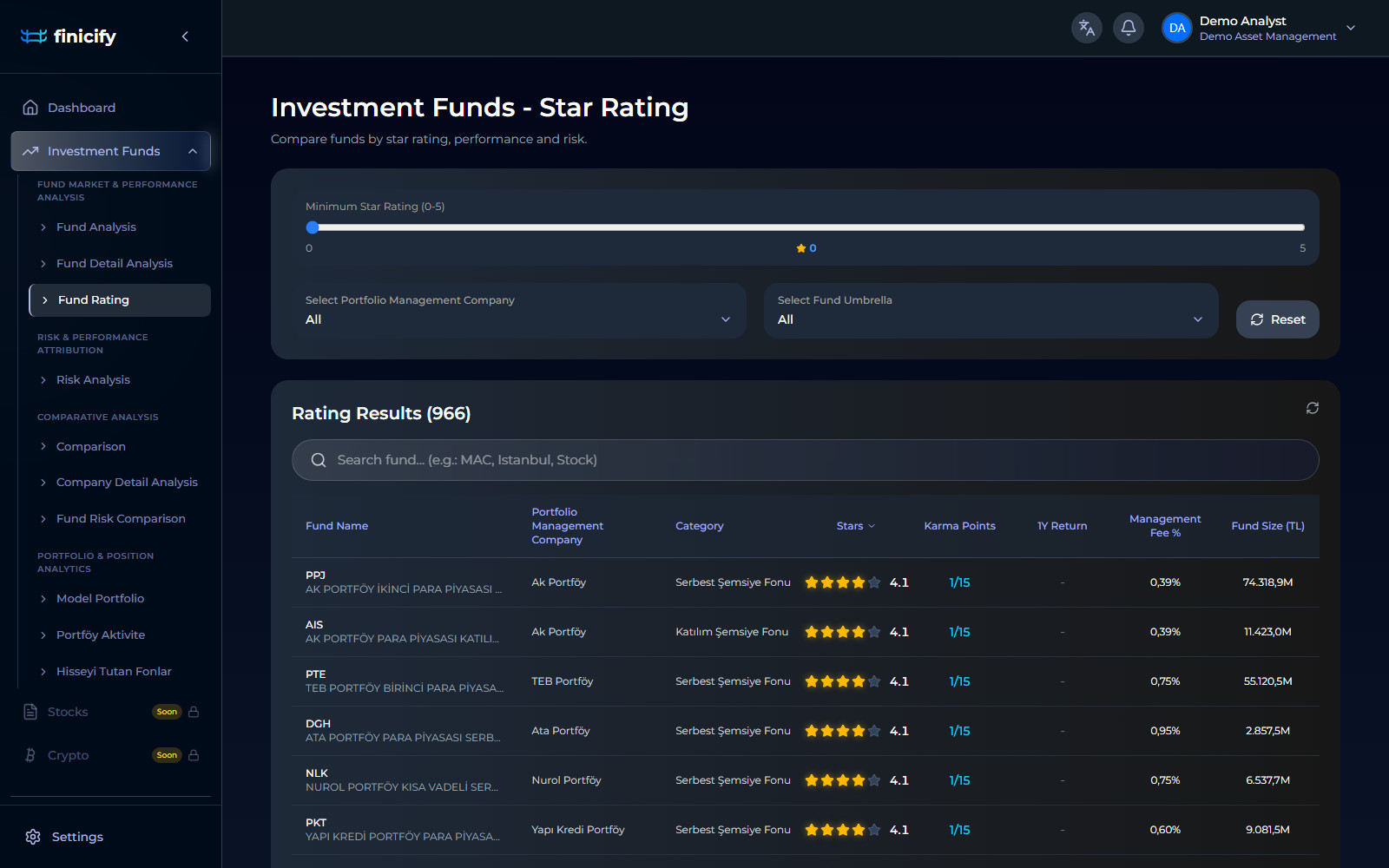This screenshot has width=1389, height=868.
Task: Open the language translation icon
Action: 1087,28
